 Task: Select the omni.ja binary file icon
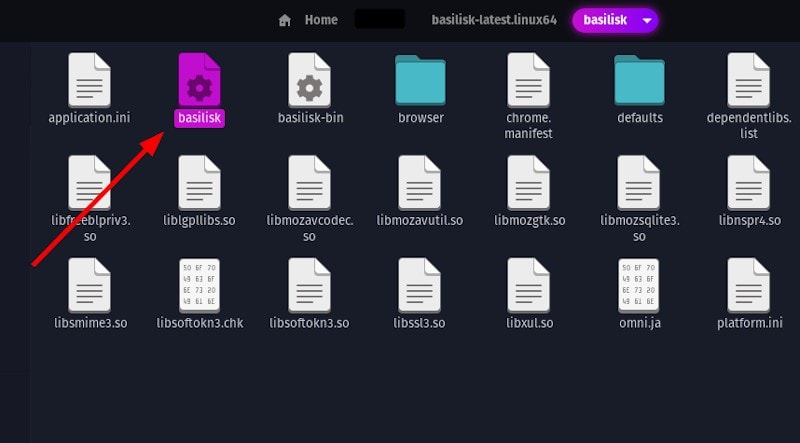point(638,285)
